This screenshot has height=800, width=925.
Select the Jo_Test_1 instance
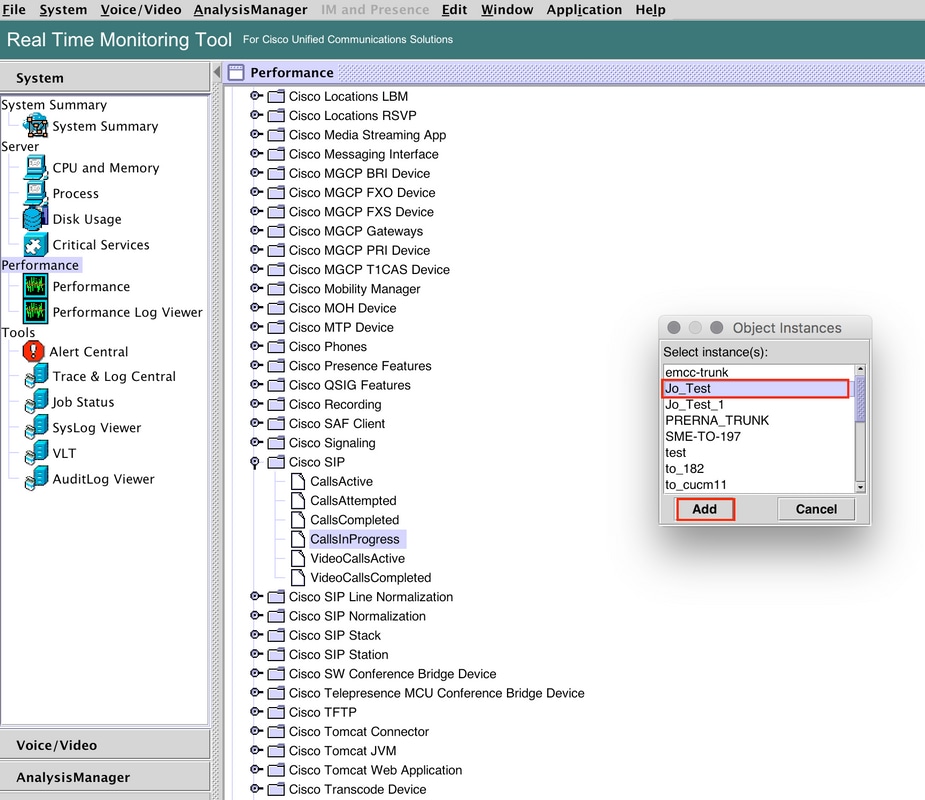click(x=759, y=405)
